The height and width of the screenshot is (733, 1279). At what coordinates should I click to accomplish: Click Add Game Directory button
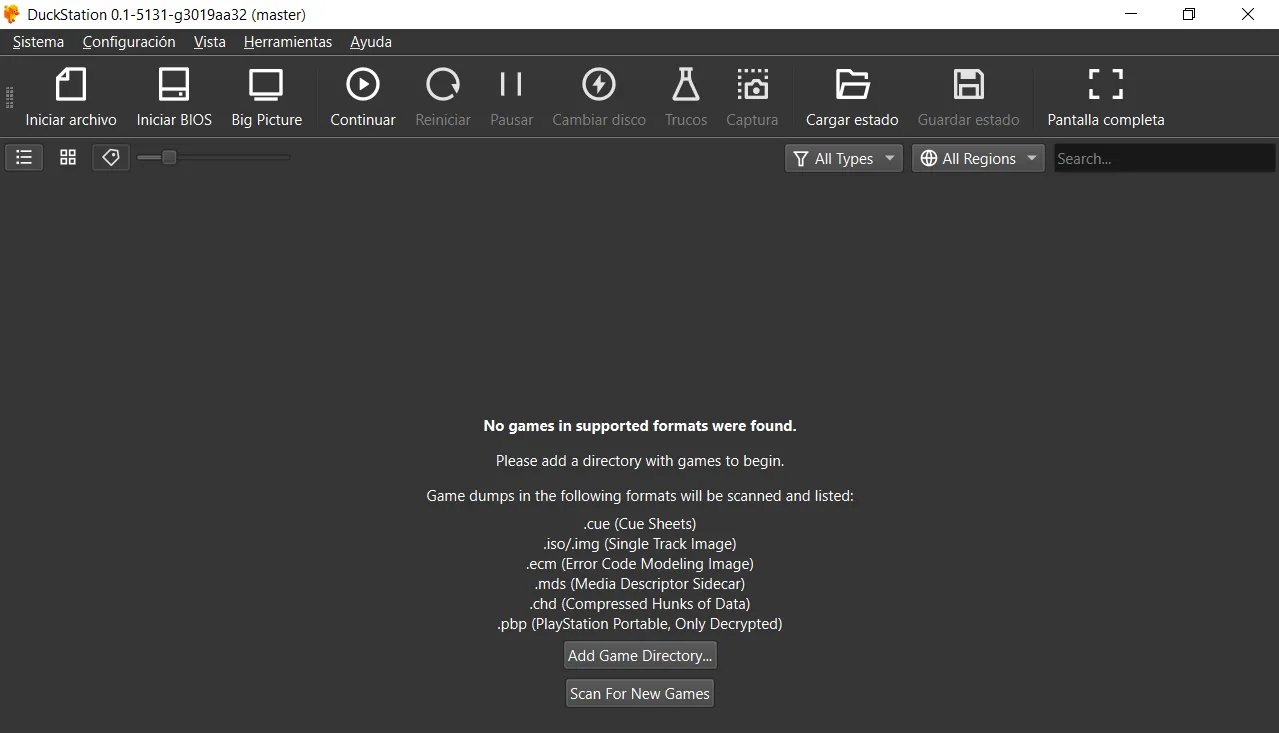pyautogui.click(x=640, y=656)
